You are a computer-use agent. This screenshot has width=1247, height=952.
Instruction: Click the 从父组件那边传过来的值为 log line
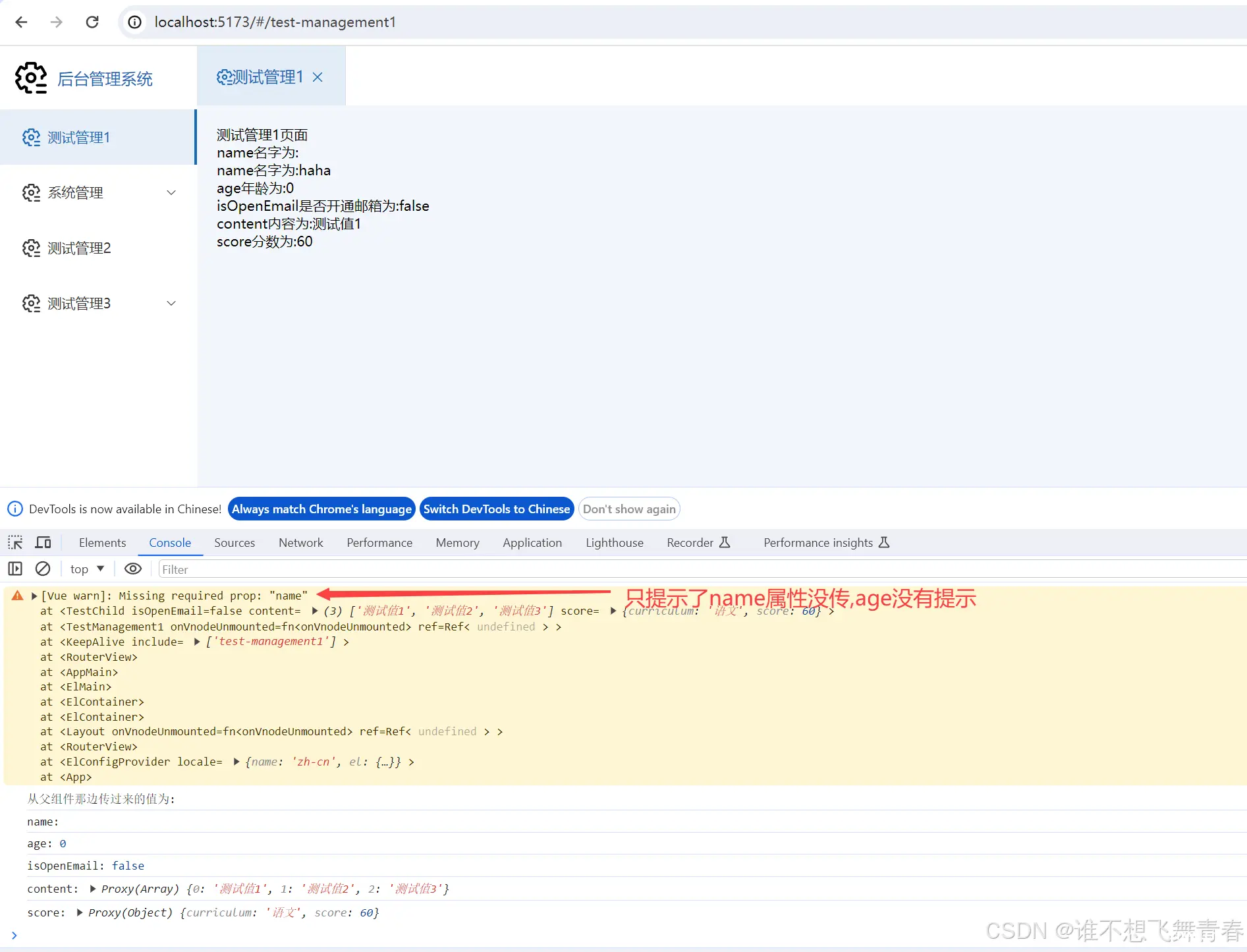pyautogui.click(x=101, y=798)
